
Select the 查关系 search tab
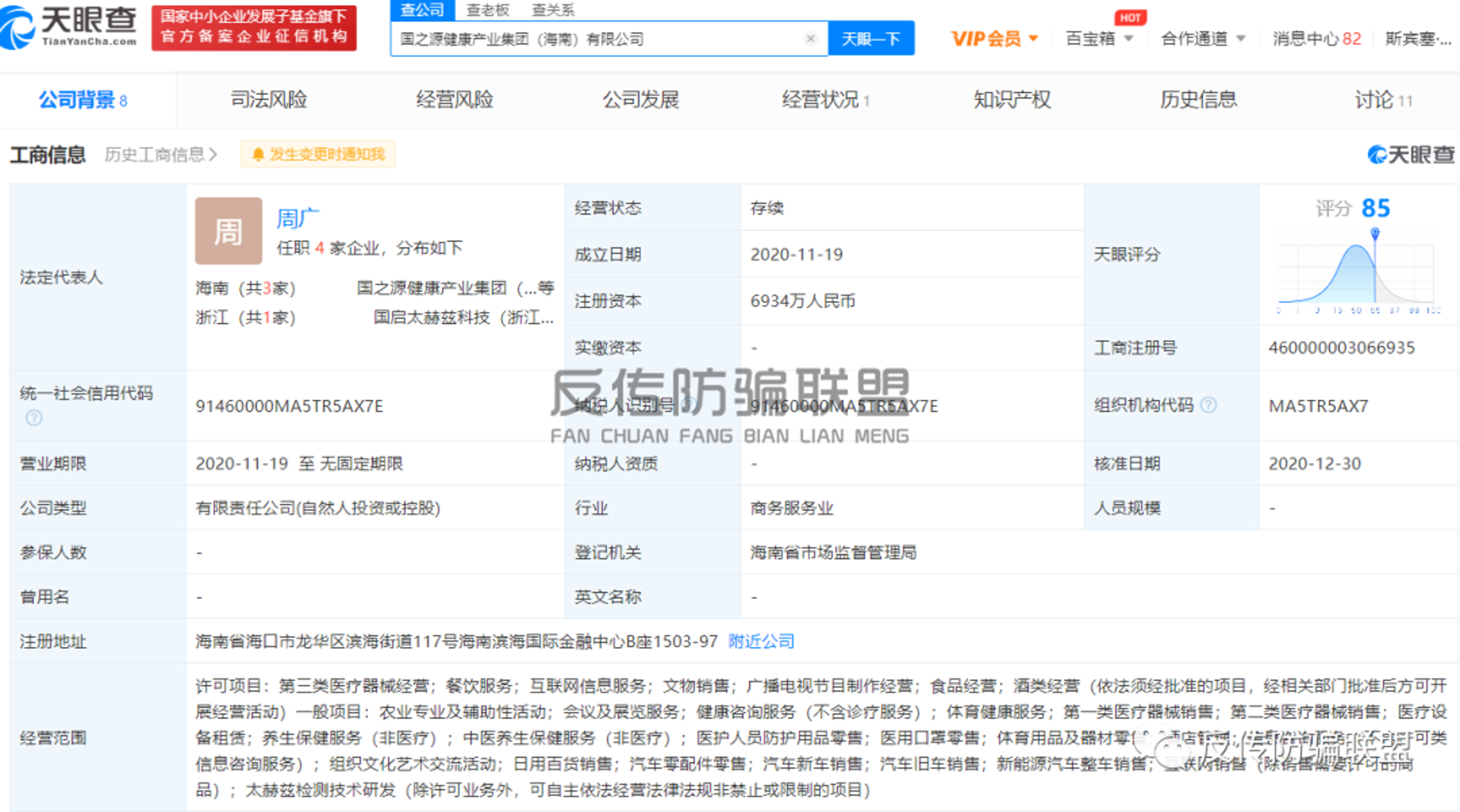(x=553, y=10)
